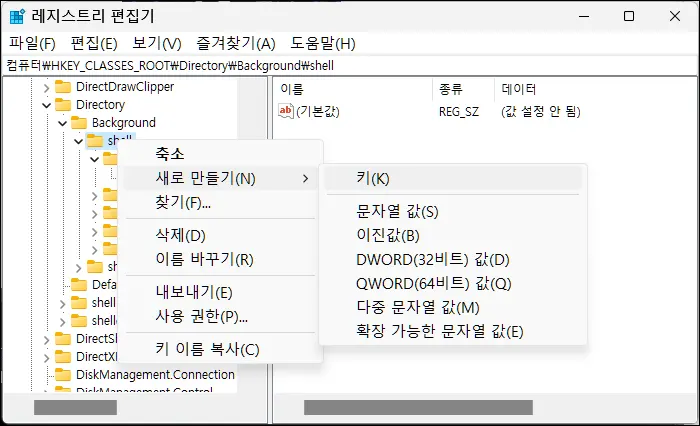Collapse the Directory key
Image resolution: width=700 pixels, height=426 pixels.
46,105
